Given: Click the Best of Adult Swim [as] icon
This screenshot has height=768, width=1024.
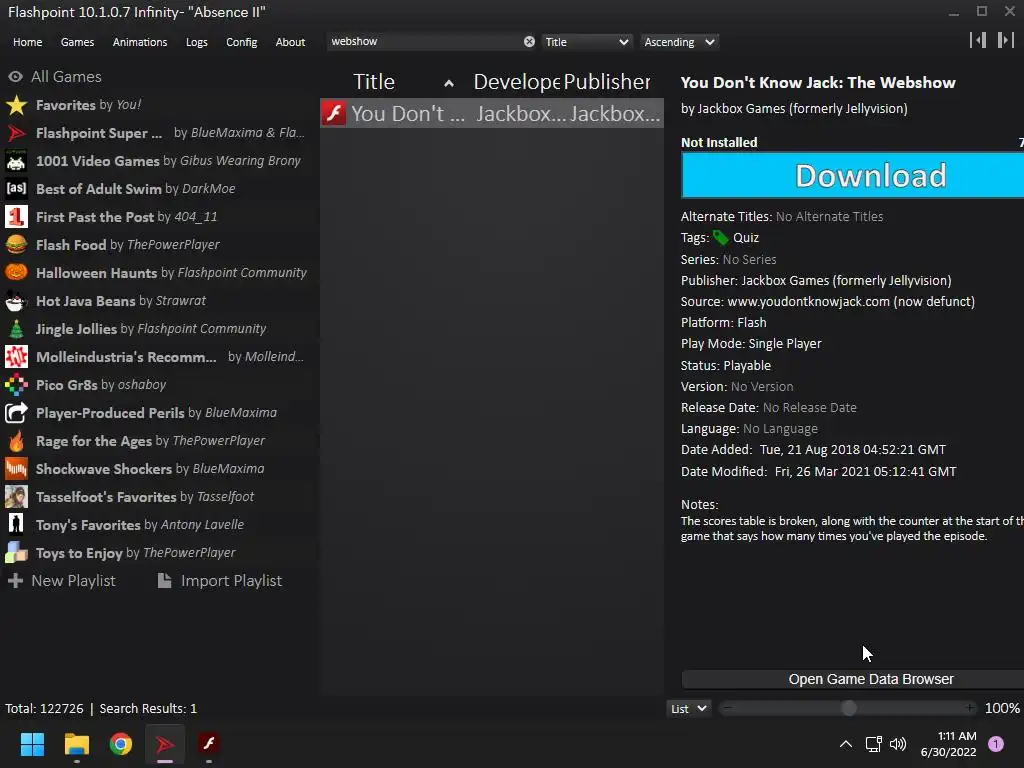Looking at the screenshot, I should [x=16, y=189].
